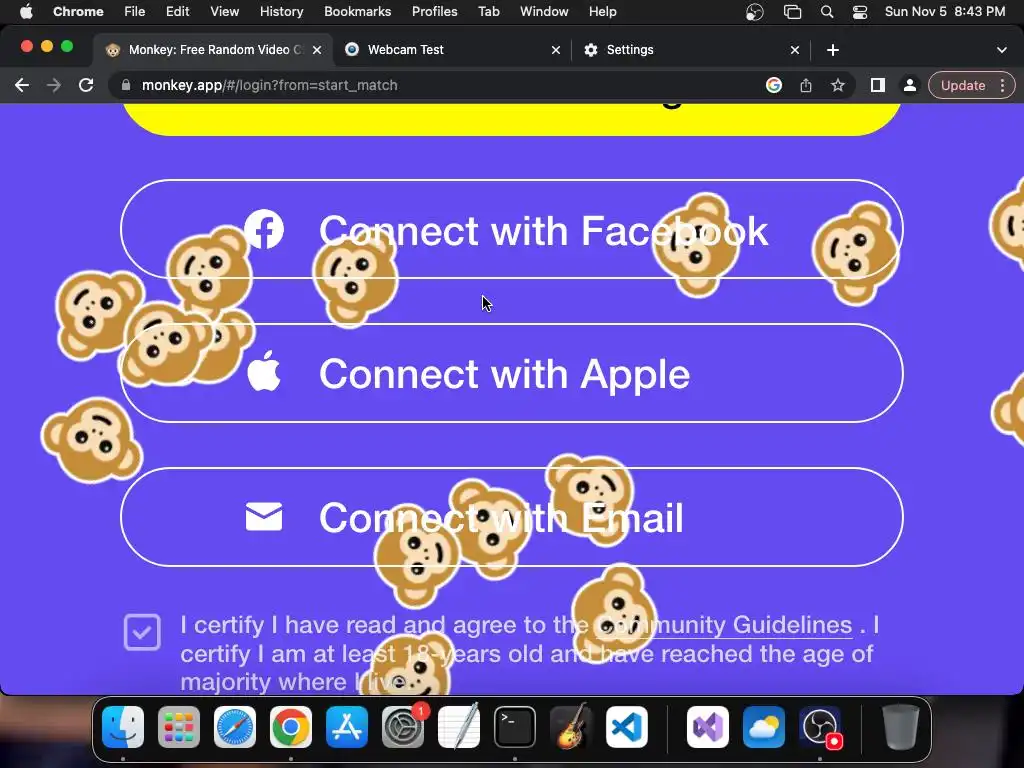The height and width of the screenshot is (768, 1024).
Task: Close the Webcam Test tab
Action: click(x=556, y=50)
